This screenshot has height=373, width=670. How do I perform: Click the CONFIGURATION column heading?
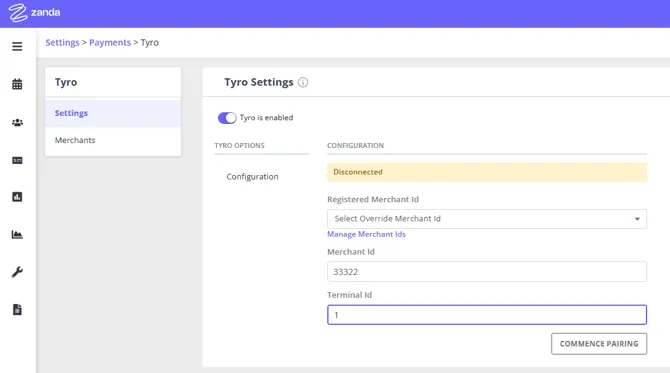click(355, 145)
